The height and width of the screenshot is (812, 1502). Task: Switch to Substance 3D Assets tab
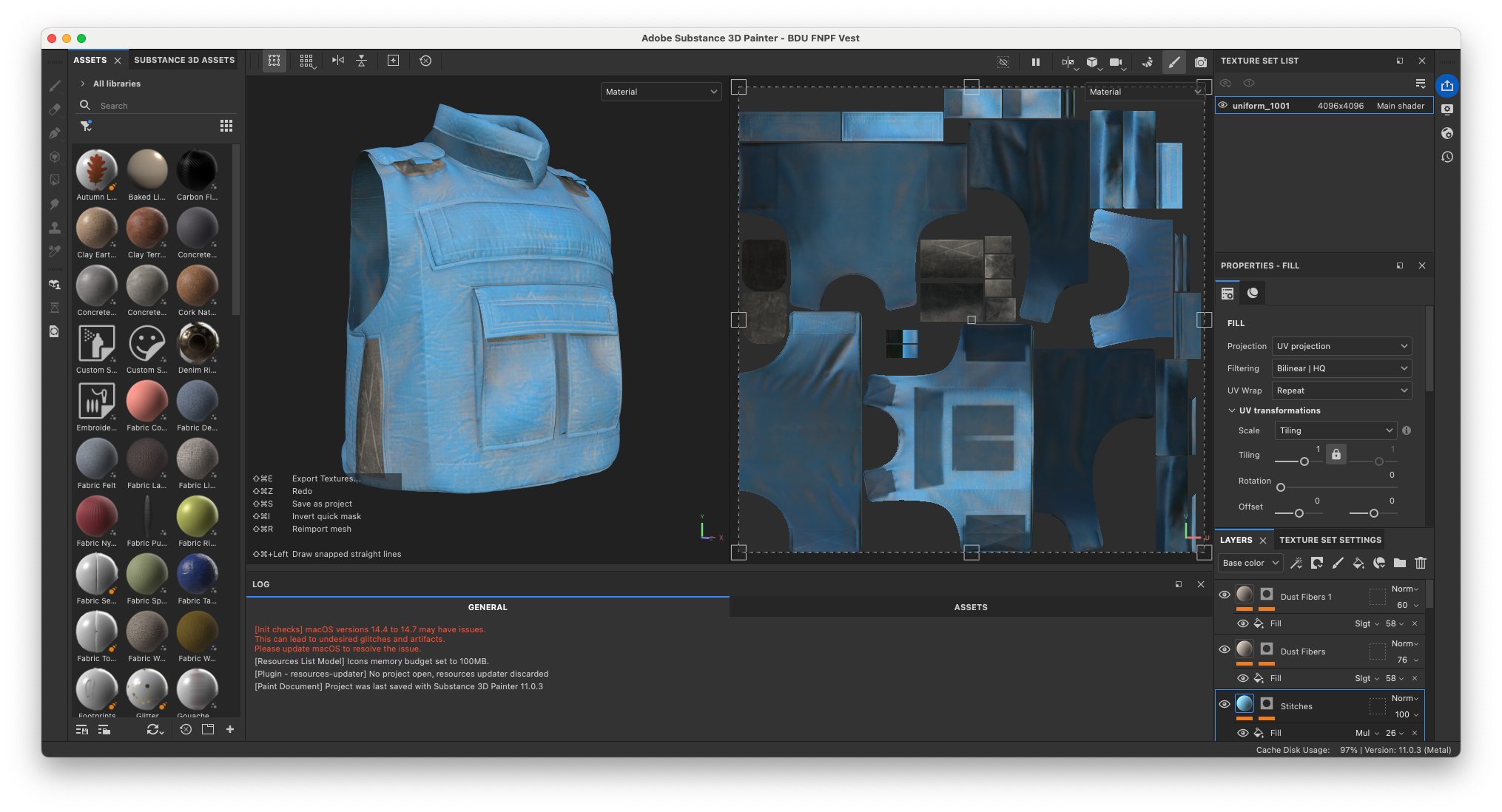[184, 60]
